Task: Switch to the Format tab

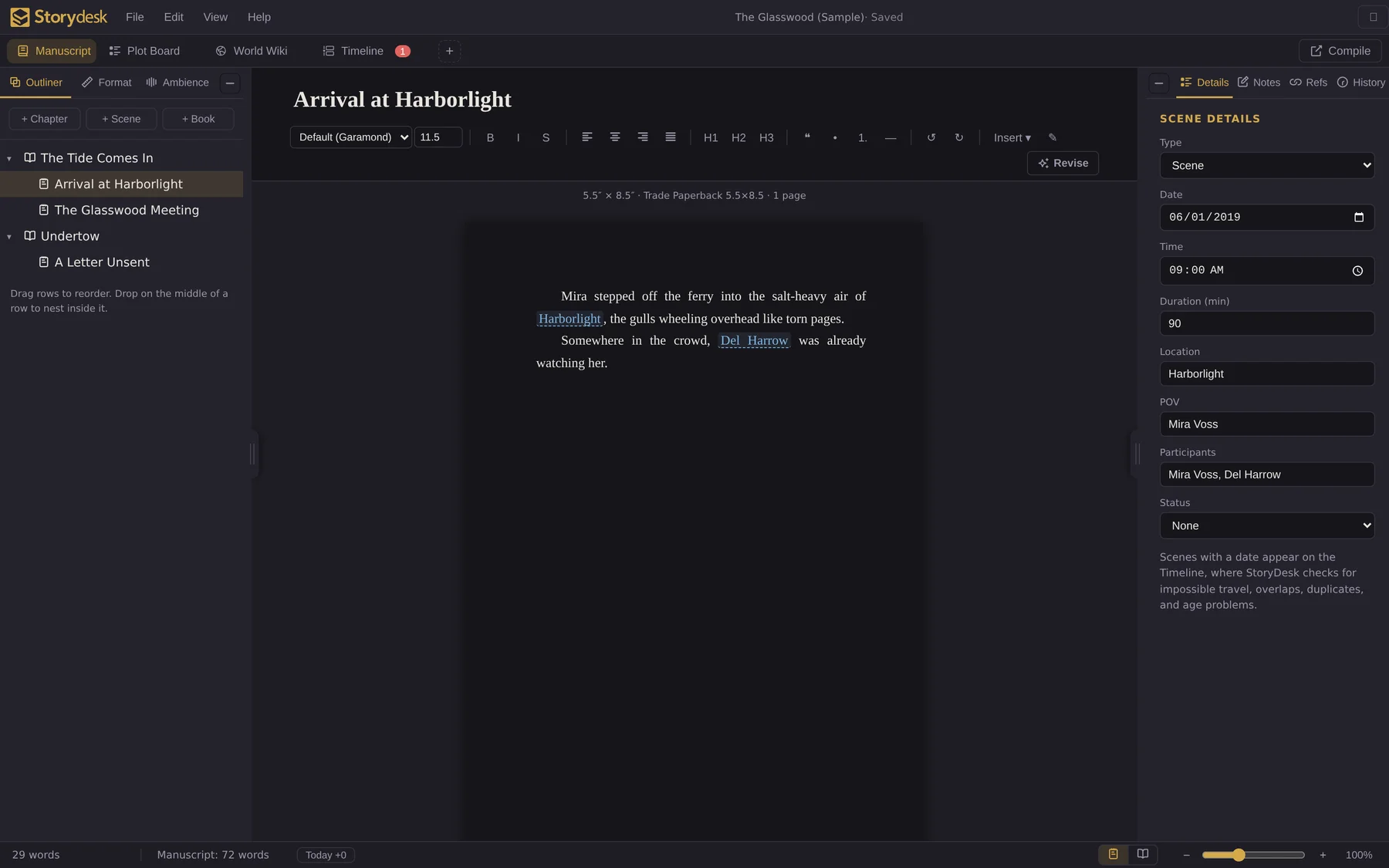Action: coord(106,83)
